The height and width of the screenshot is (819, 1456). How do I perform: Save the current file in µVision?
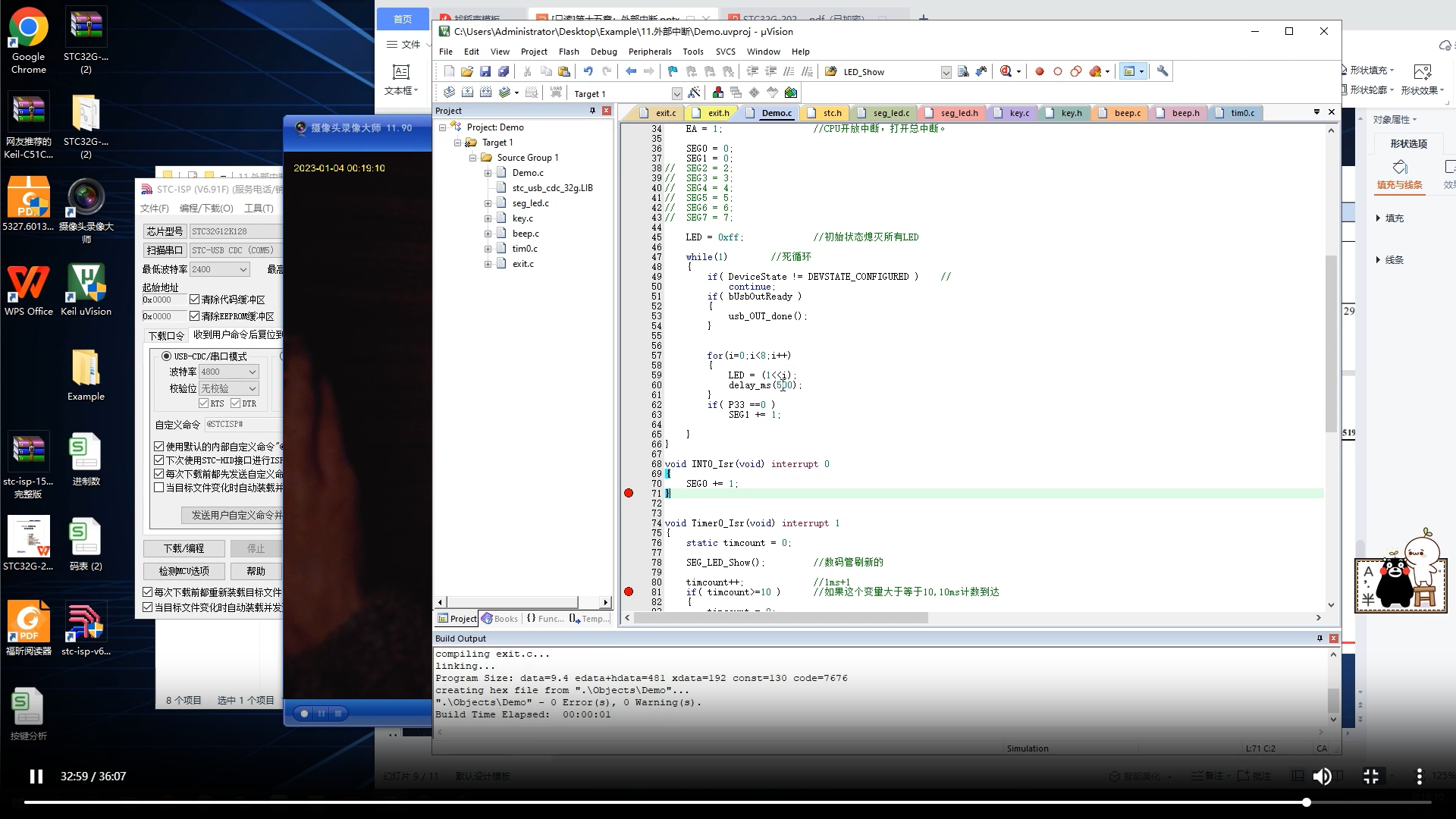tap(485, 71)
